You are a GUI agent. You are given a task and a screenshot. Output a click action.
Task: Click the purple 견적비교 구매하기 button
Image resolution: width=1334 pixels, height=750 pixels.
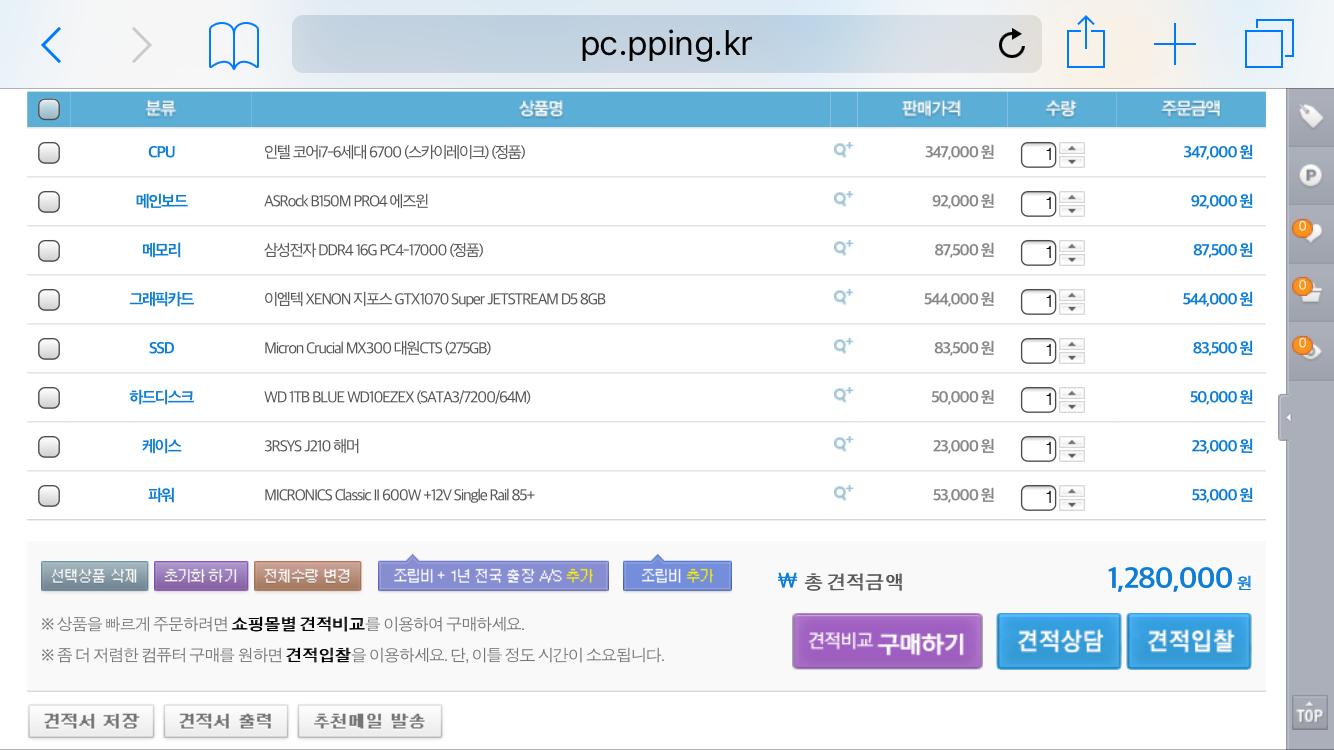click(x=887, y=641)
